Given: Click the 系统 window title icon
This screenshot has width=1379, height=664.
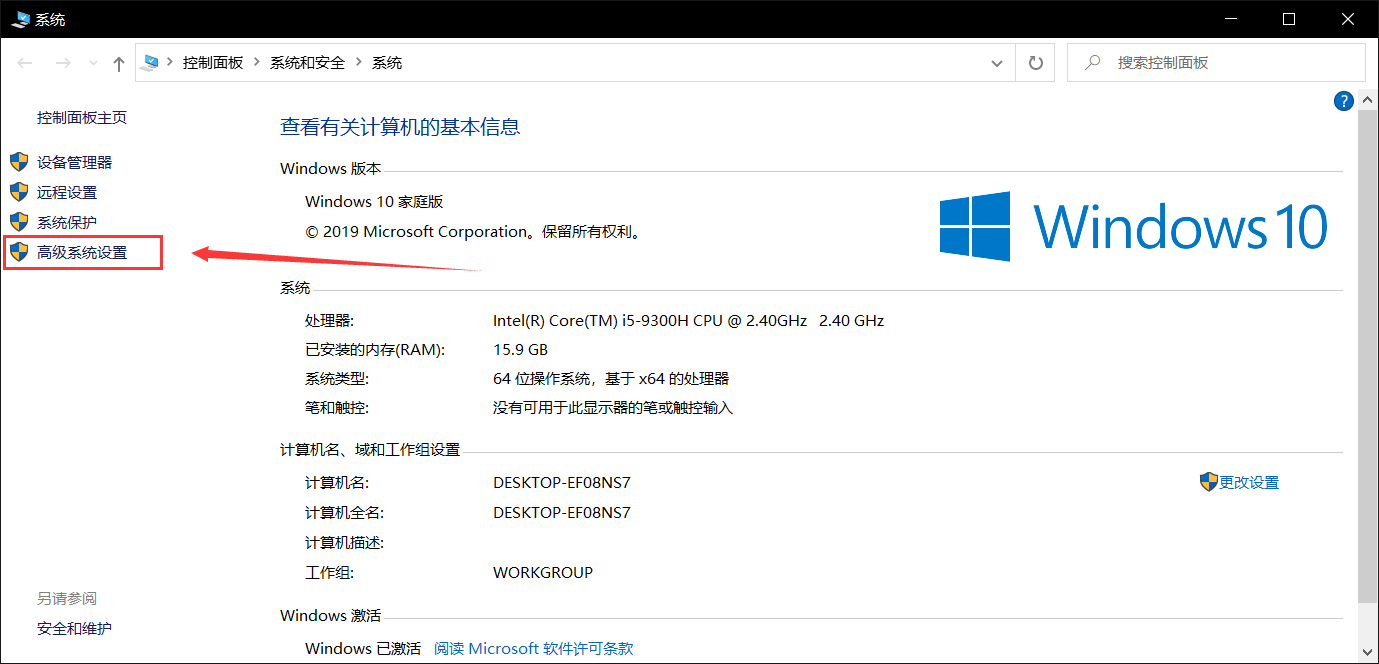Looking at the screenshot, I should pos(20,19).
